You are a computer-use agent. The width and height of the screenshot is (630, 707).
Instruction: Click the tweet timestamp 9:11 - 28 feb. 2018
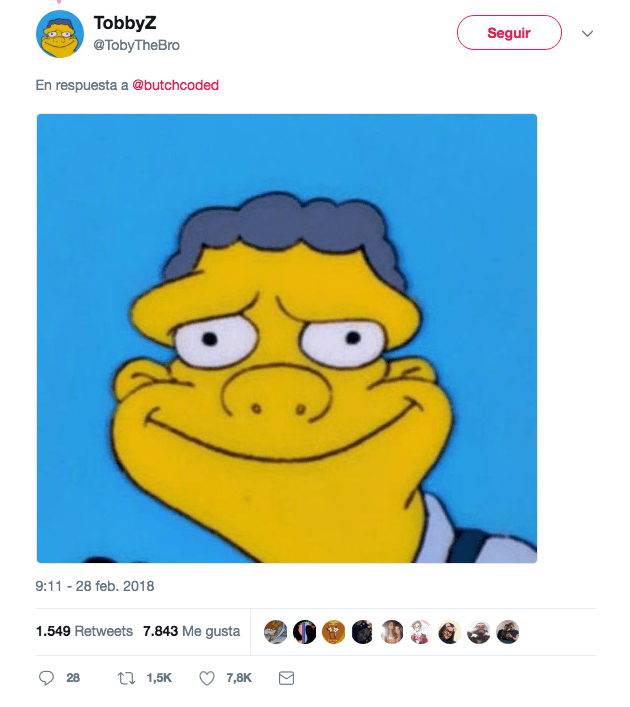[95, 586]
